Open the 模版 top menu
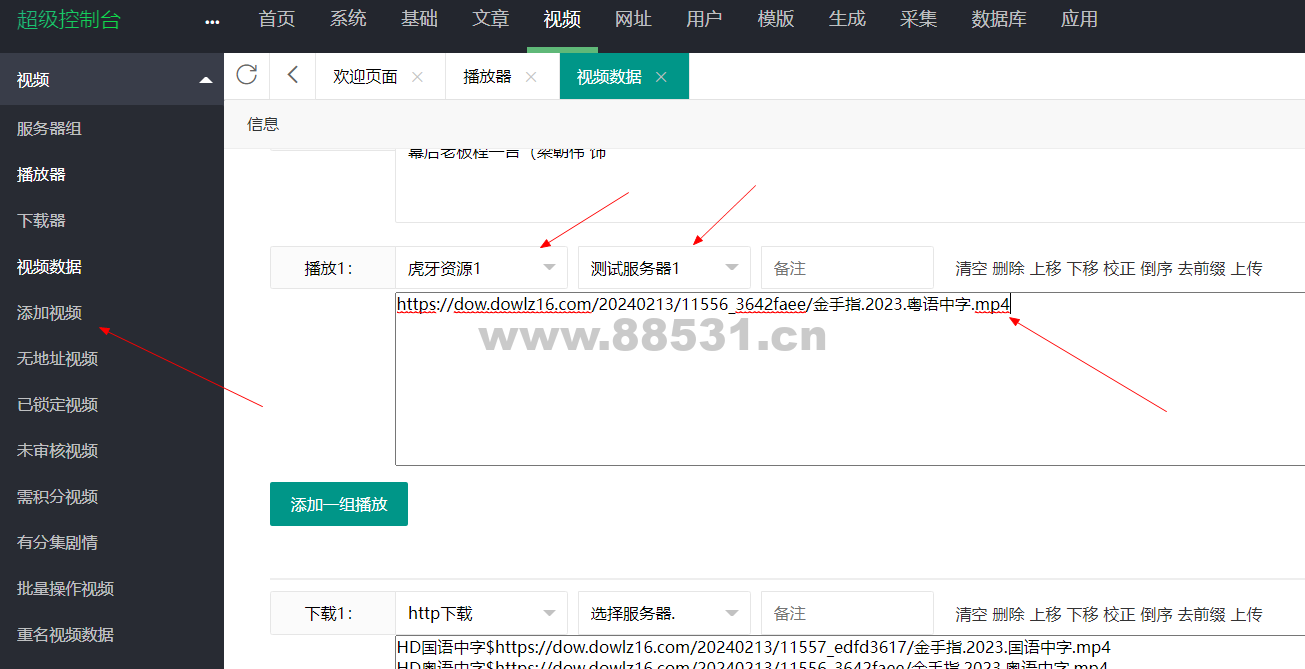Viewport: 1305px width, 669px height. point(776,19)
